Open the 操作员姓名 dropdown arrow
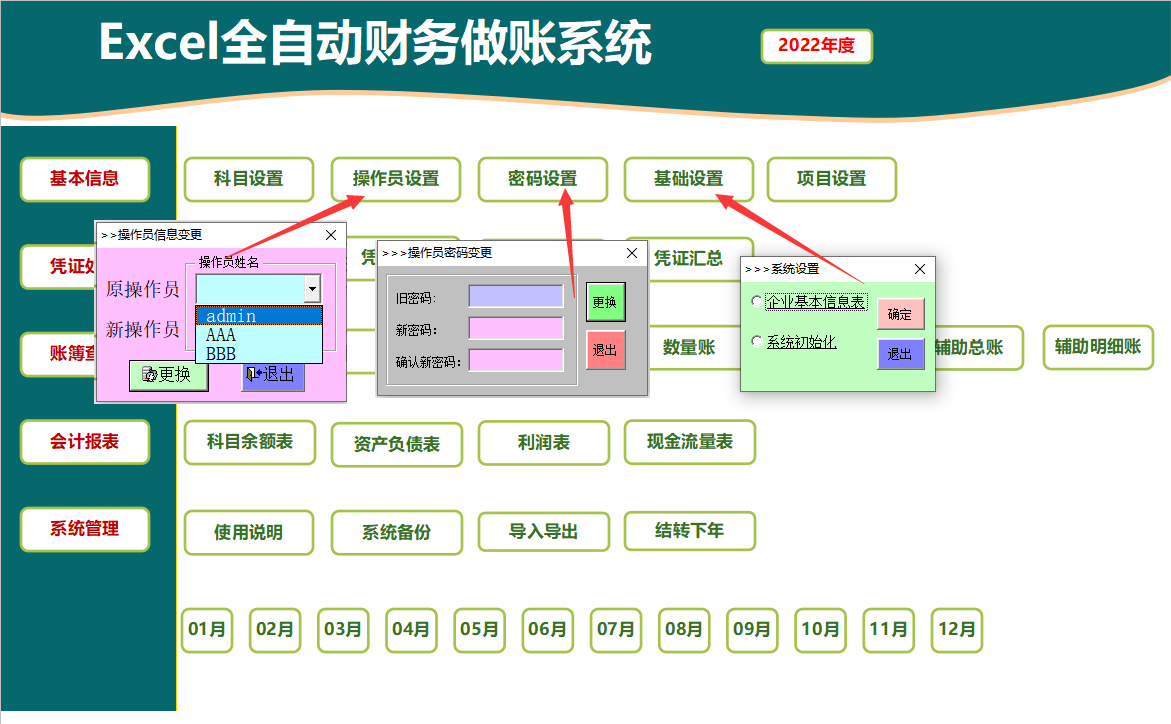This screenshot has width=1171, height=724. click(x=313, y=290)
